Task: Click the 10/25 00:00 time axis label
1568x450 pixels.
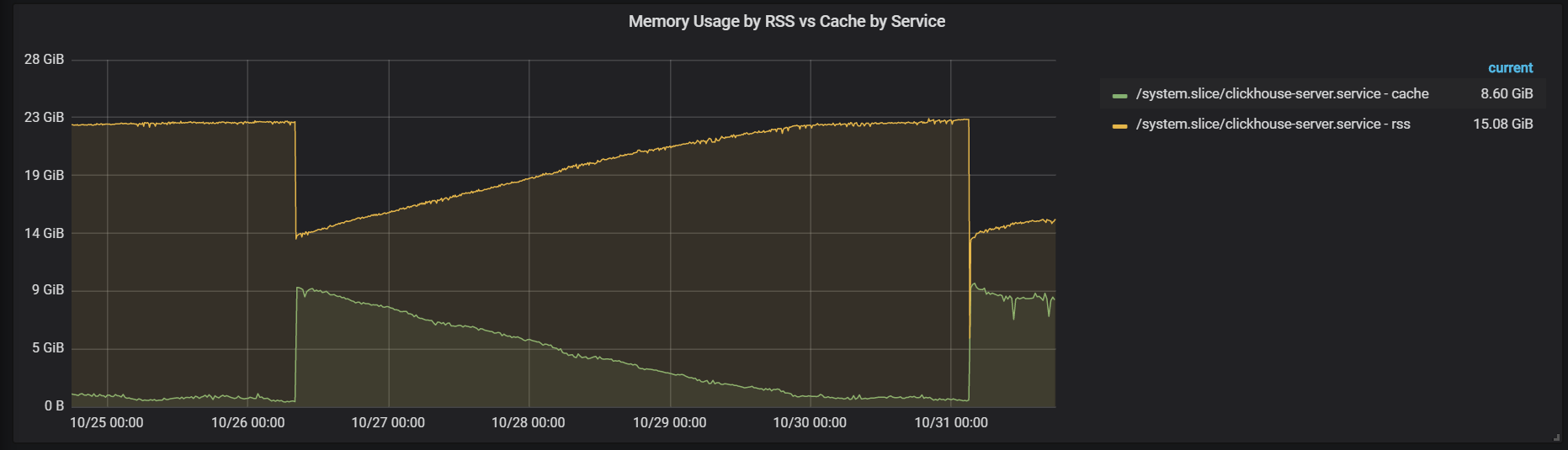Action: click(x=107, y=422)
